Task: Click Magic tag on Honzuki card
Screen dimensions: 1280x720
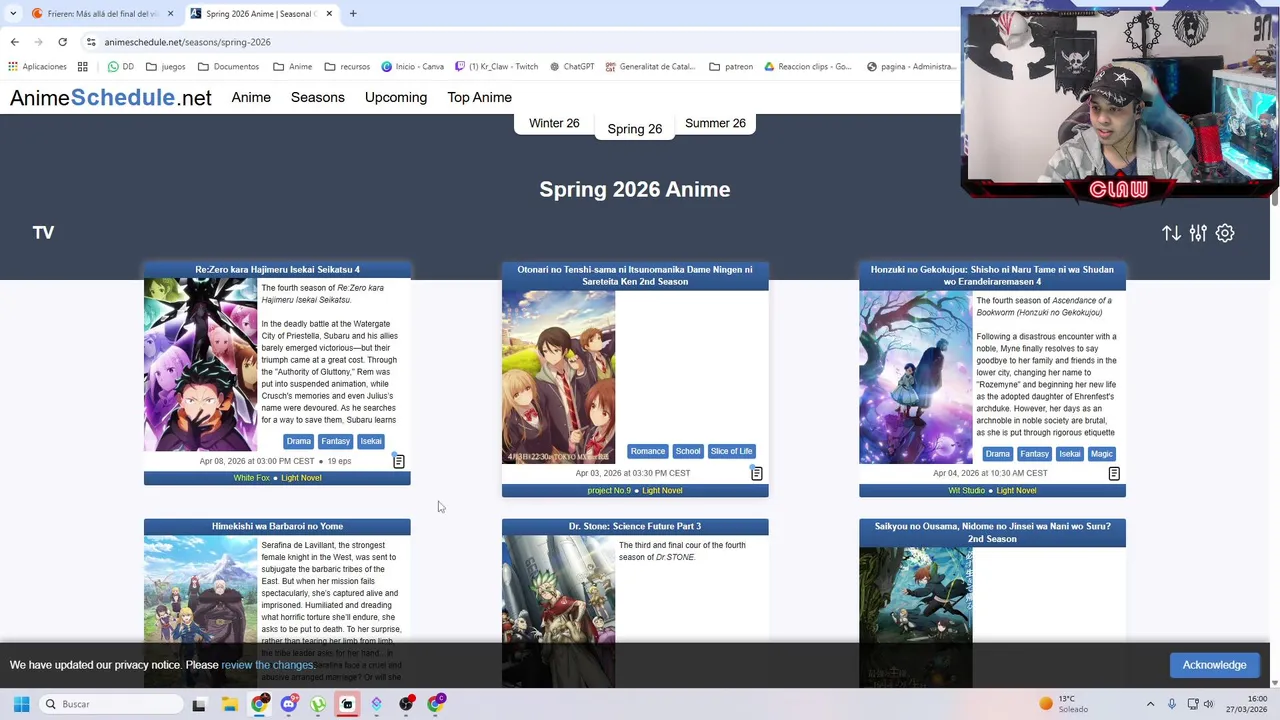Action: (x=1101, y=454)
